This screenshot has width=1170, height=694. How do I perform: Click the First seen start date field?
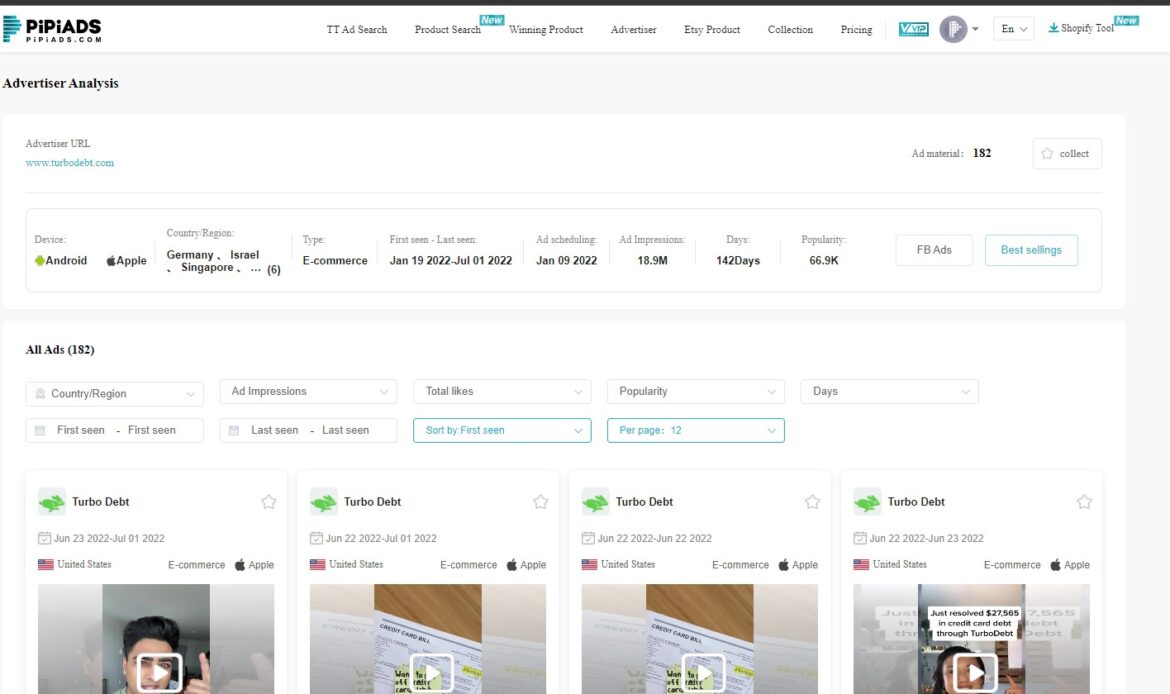point(81,431)
